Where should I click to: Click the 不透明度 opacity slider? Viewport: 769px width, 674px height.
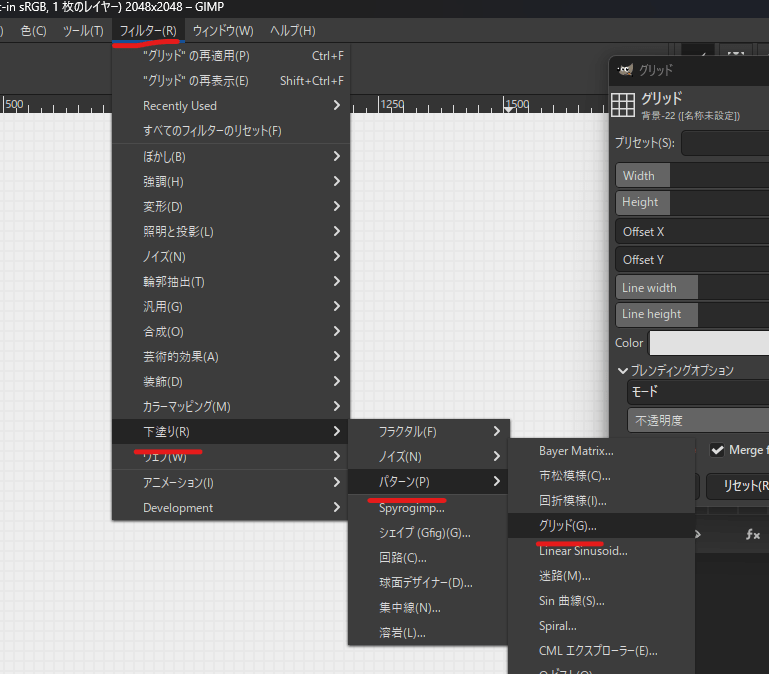coord(697,421)
